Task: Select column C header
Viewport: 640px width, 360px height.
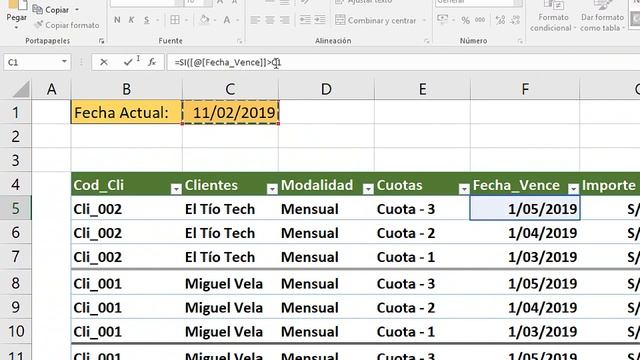Action: [230, 89]
